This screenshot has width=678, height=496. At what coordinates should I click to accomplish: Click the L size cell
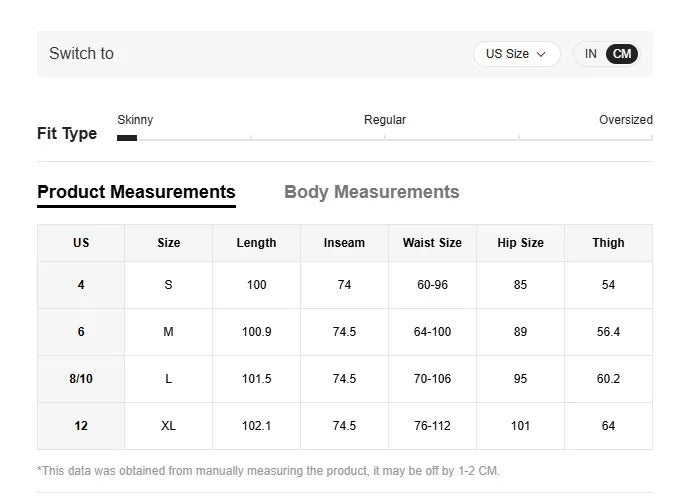[169, 379]
